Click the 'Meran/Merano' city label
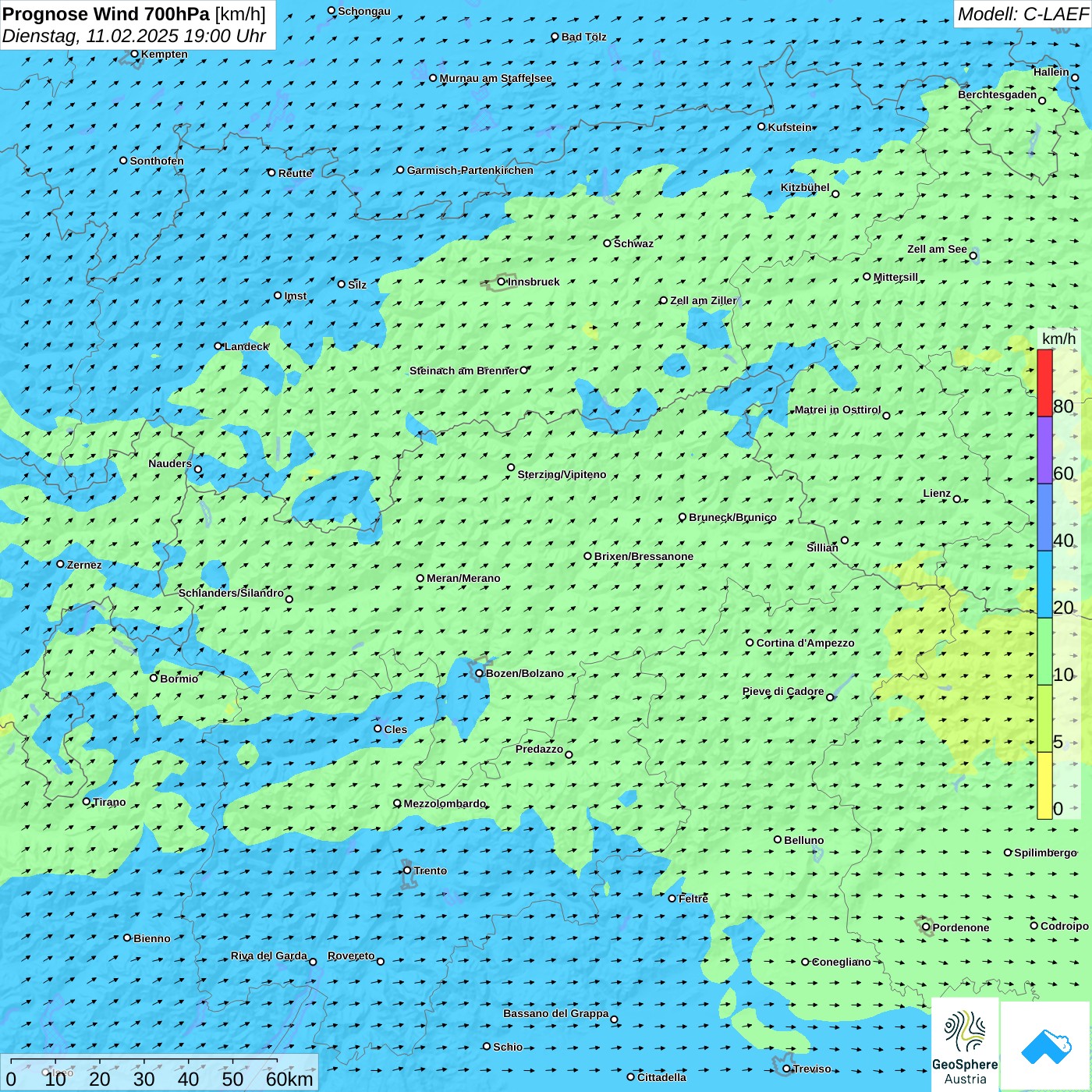The height and width of the screenshot is (1092, 1092). click(463, 578)
